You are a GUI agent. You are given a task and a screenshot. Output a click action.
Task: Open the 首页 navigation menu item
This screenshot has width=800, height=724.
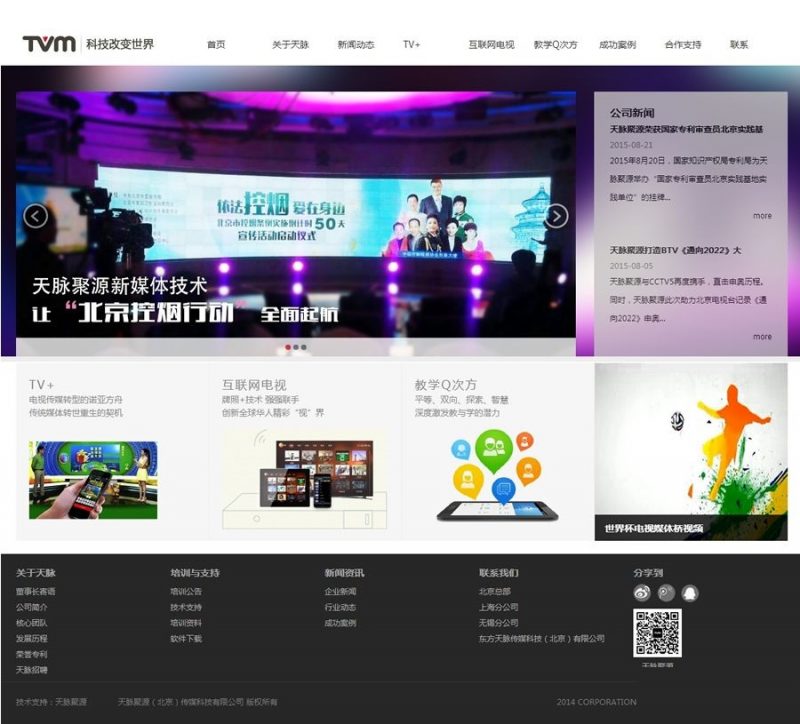point(216,45)
